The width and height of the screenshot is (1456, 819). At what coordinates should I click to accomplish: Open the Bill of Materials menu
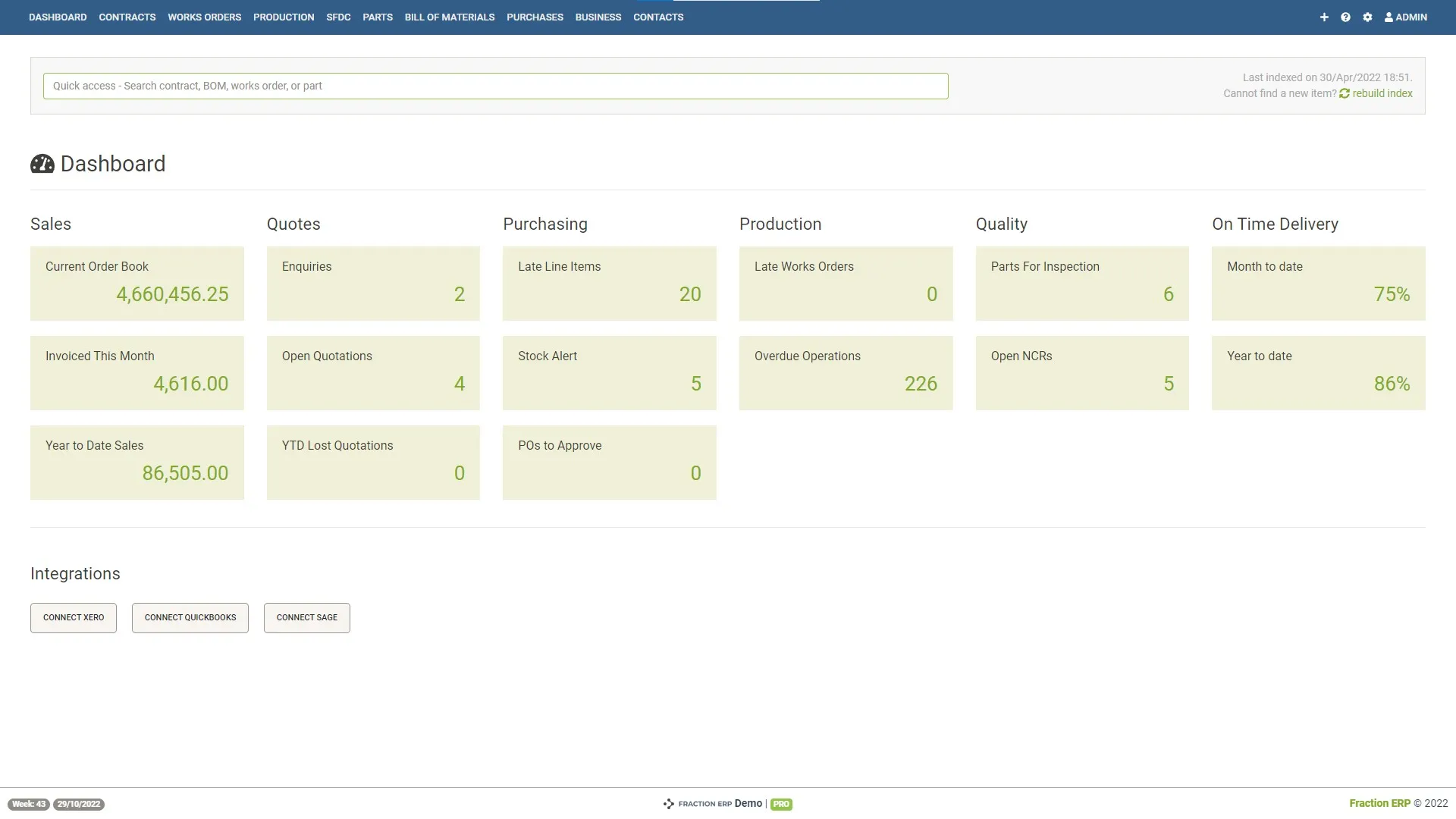point(450,17)
